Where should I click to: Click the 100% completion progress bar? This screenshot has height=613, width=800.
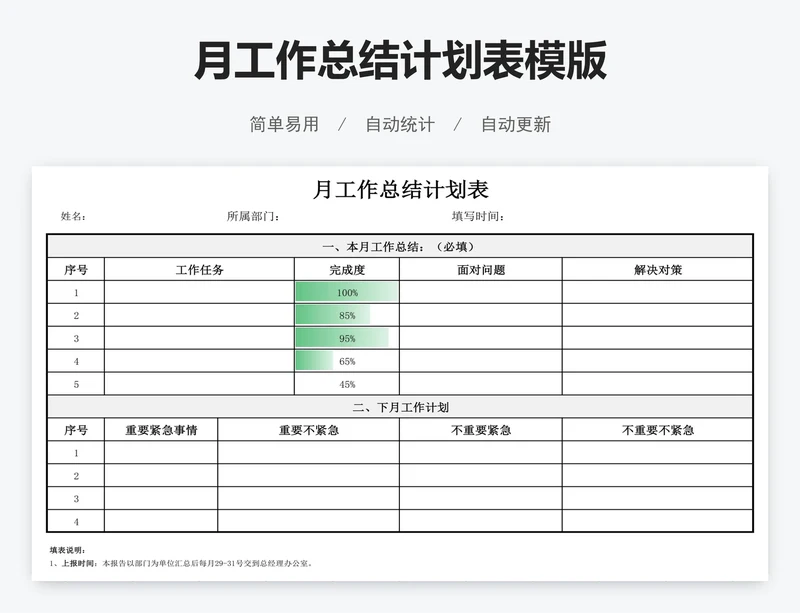tap(347, 292)
